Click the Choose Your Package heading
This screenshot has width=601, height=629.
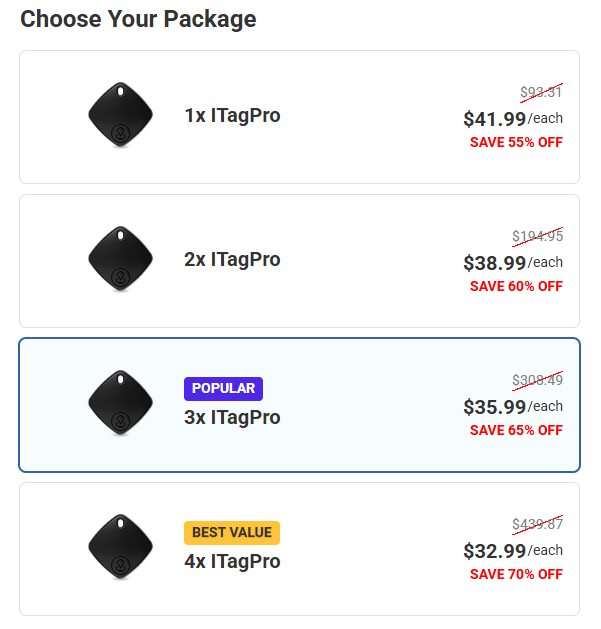click(138, 19)
